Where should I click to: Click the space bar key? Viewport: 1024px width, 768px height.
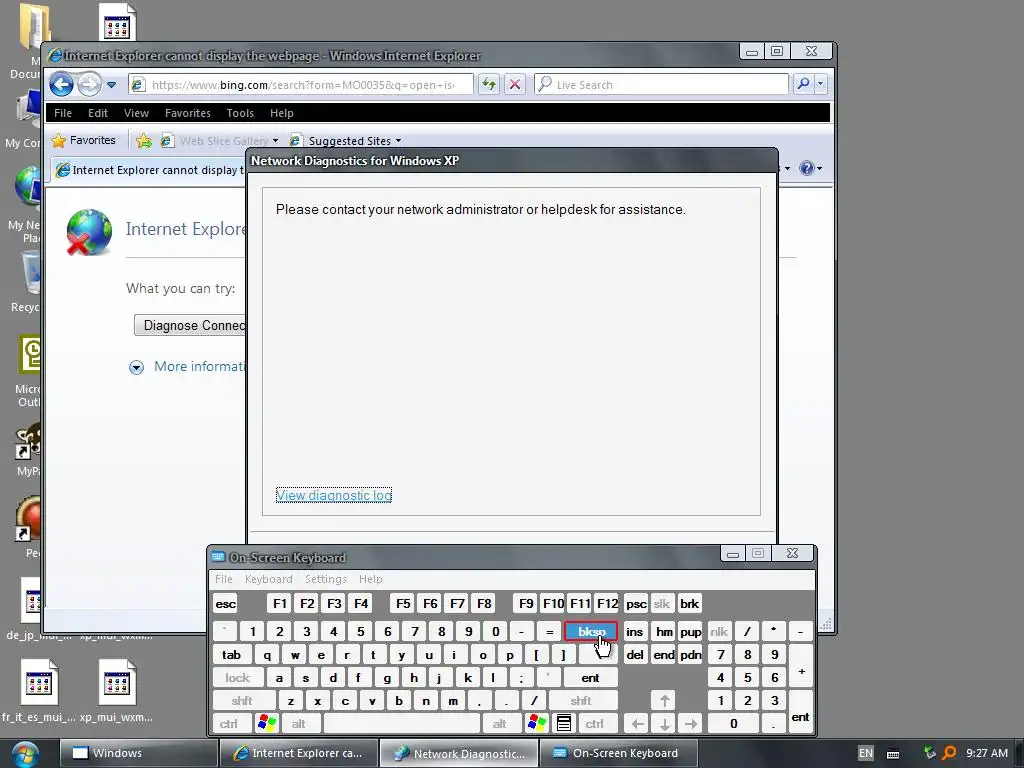402,724
